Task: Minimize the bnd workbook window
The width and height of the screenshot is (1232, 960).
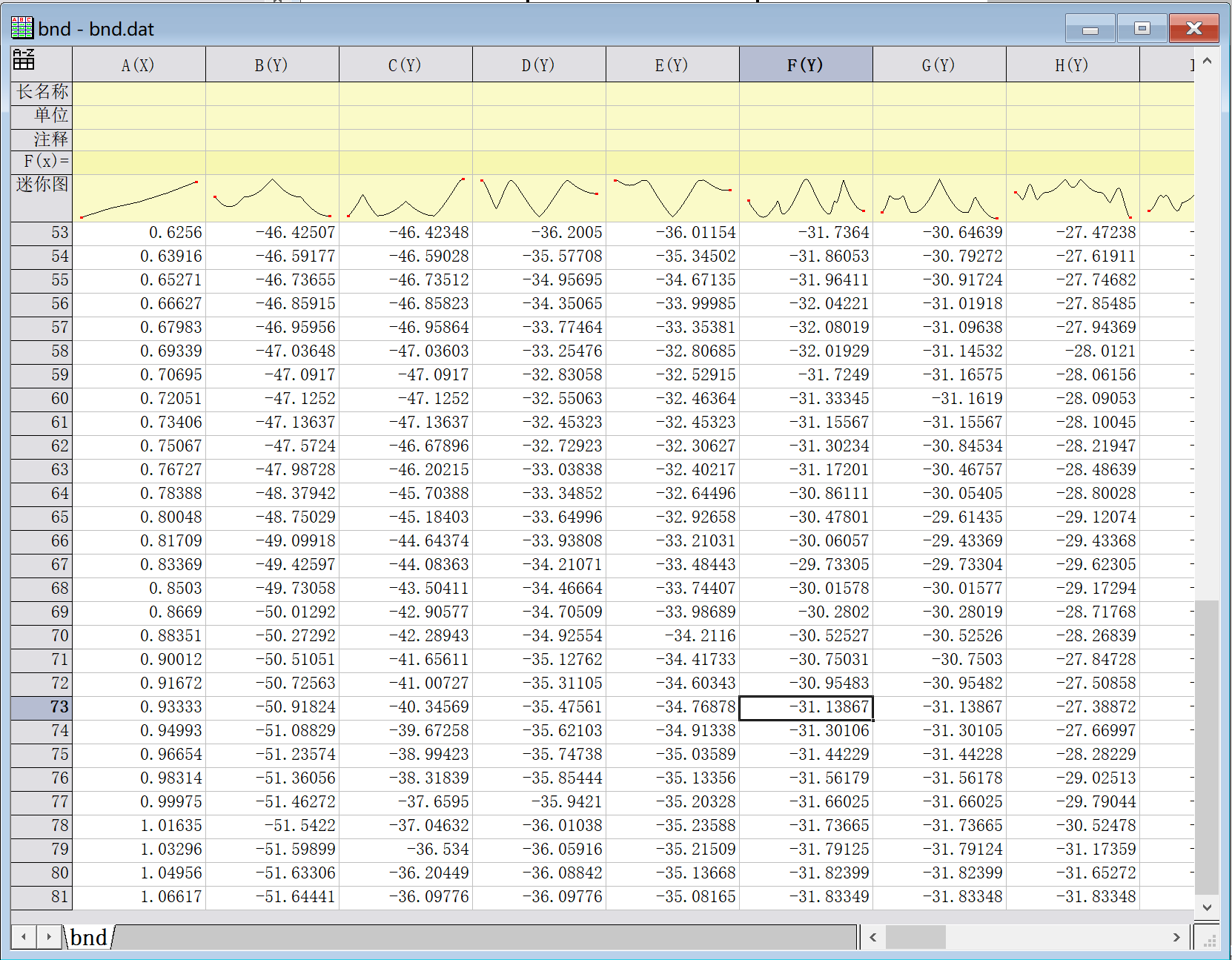Action: (1090, 29)
